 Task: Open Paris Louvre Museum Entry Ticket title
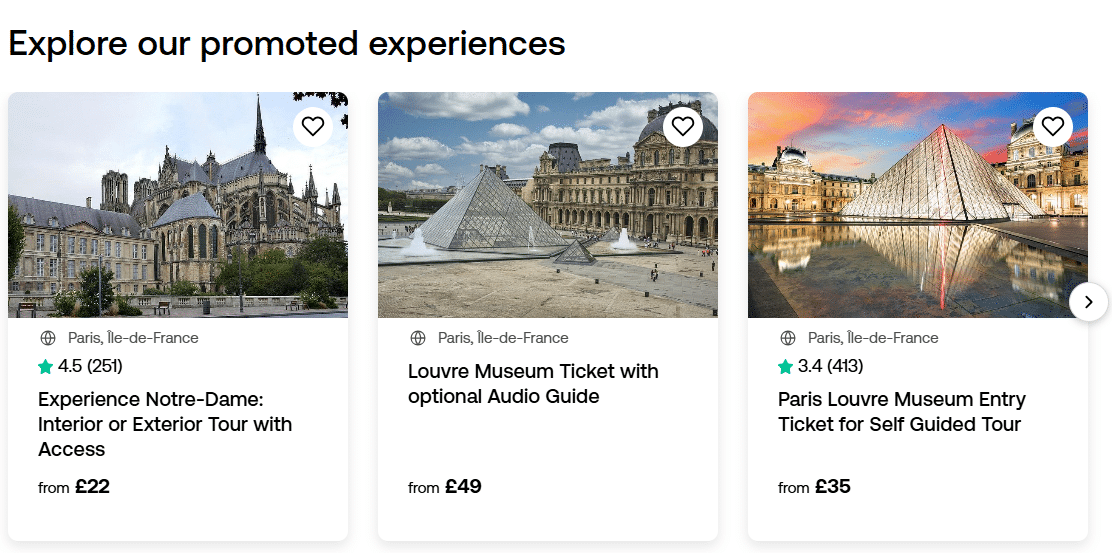tap(901, 412)
